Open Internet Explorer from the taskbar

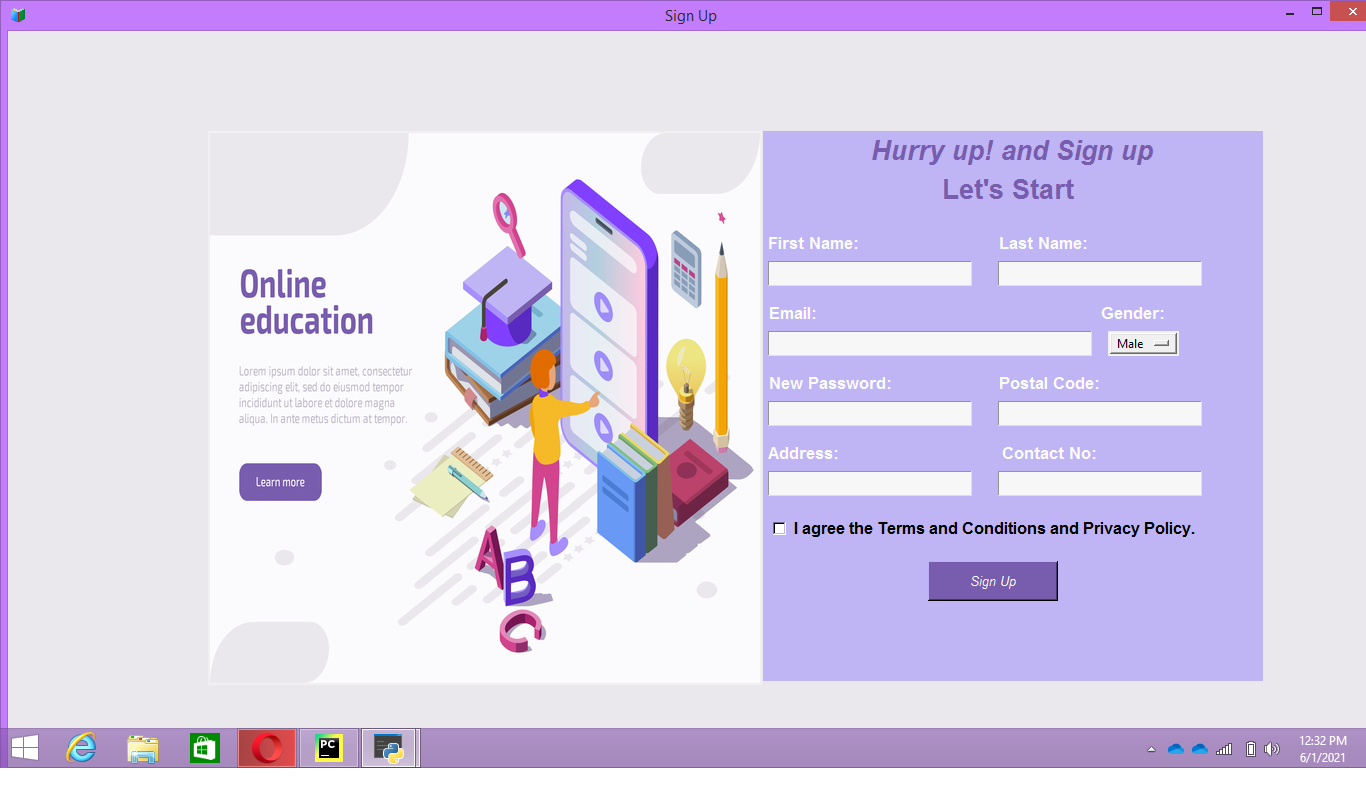[x=82, y=747]
